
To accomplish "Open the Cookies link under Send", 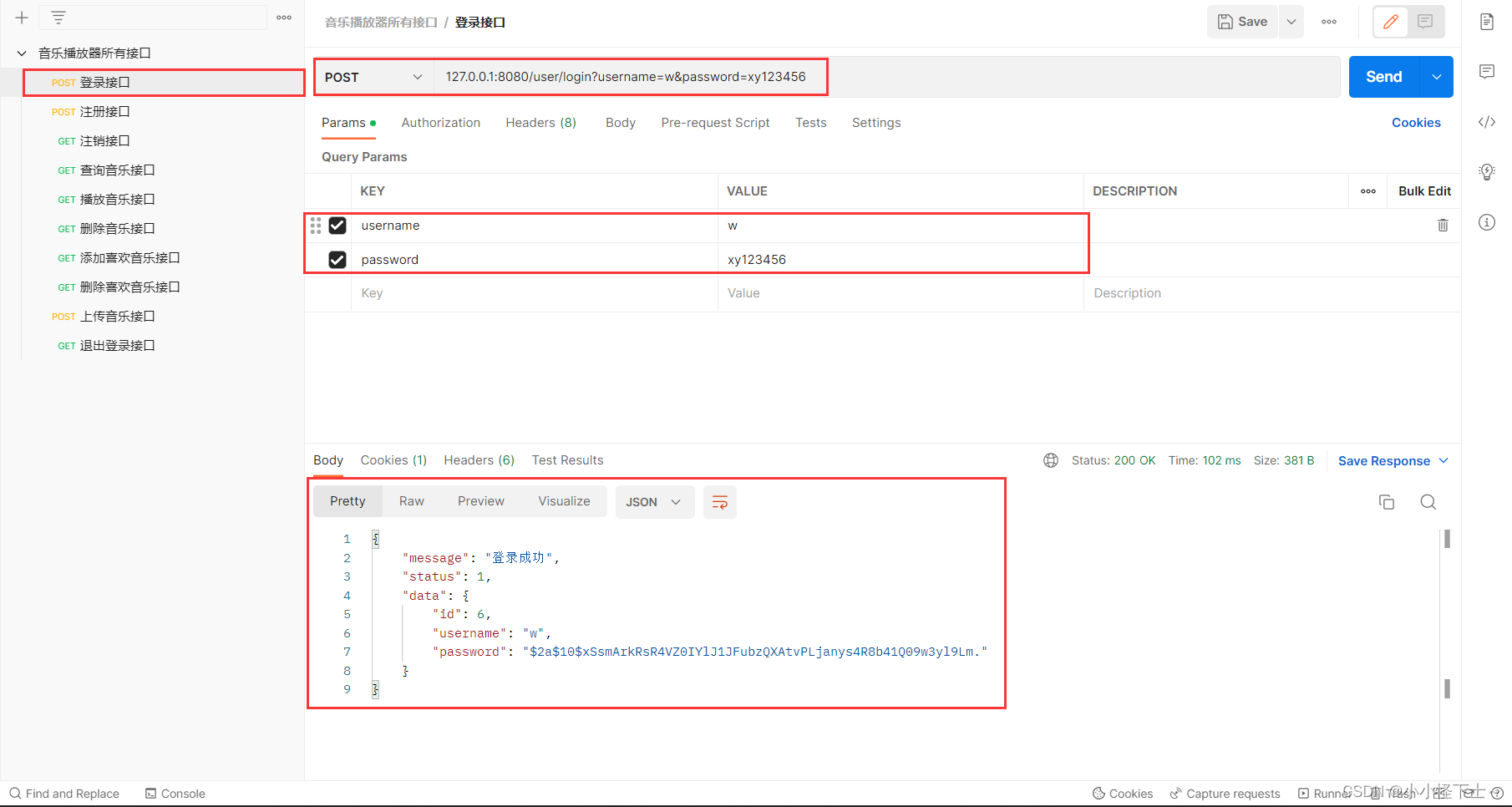I will point(1416,123).
